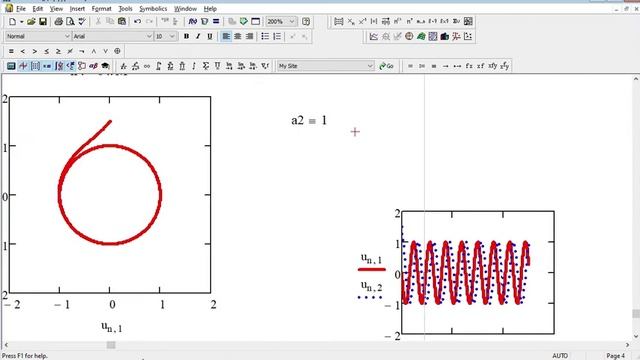Toggle bulleted list

[265, 36]
